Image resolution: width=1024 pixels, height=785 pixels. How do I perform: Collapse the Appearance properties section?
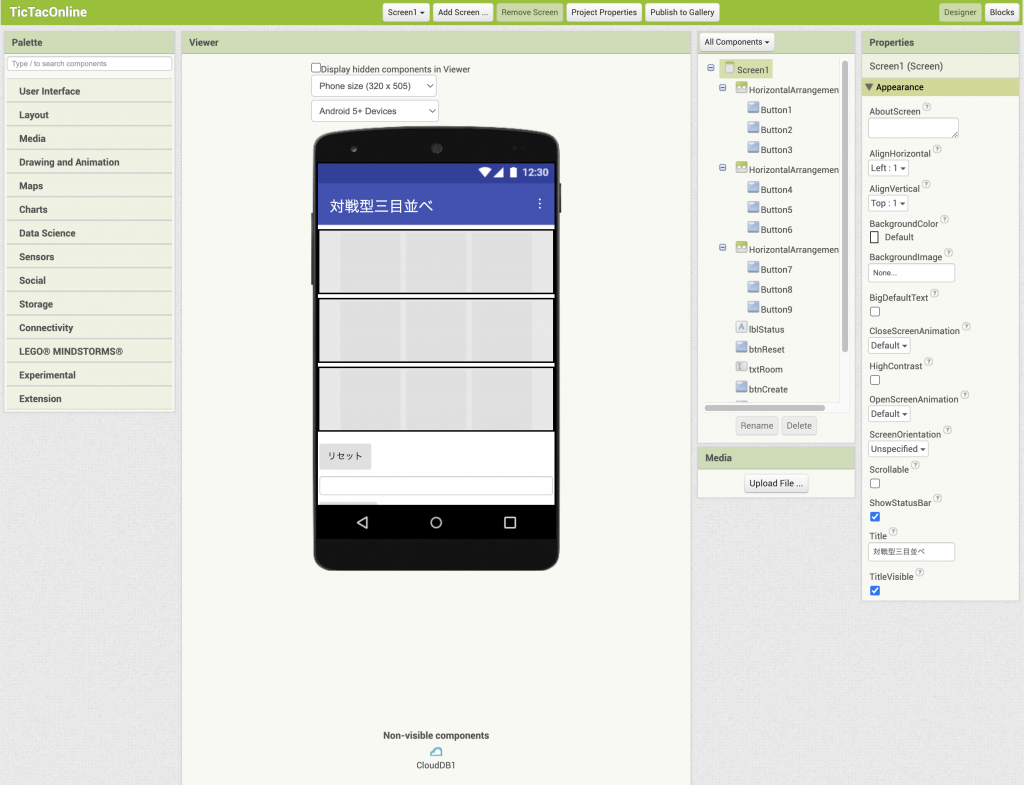tap(869, 87)
